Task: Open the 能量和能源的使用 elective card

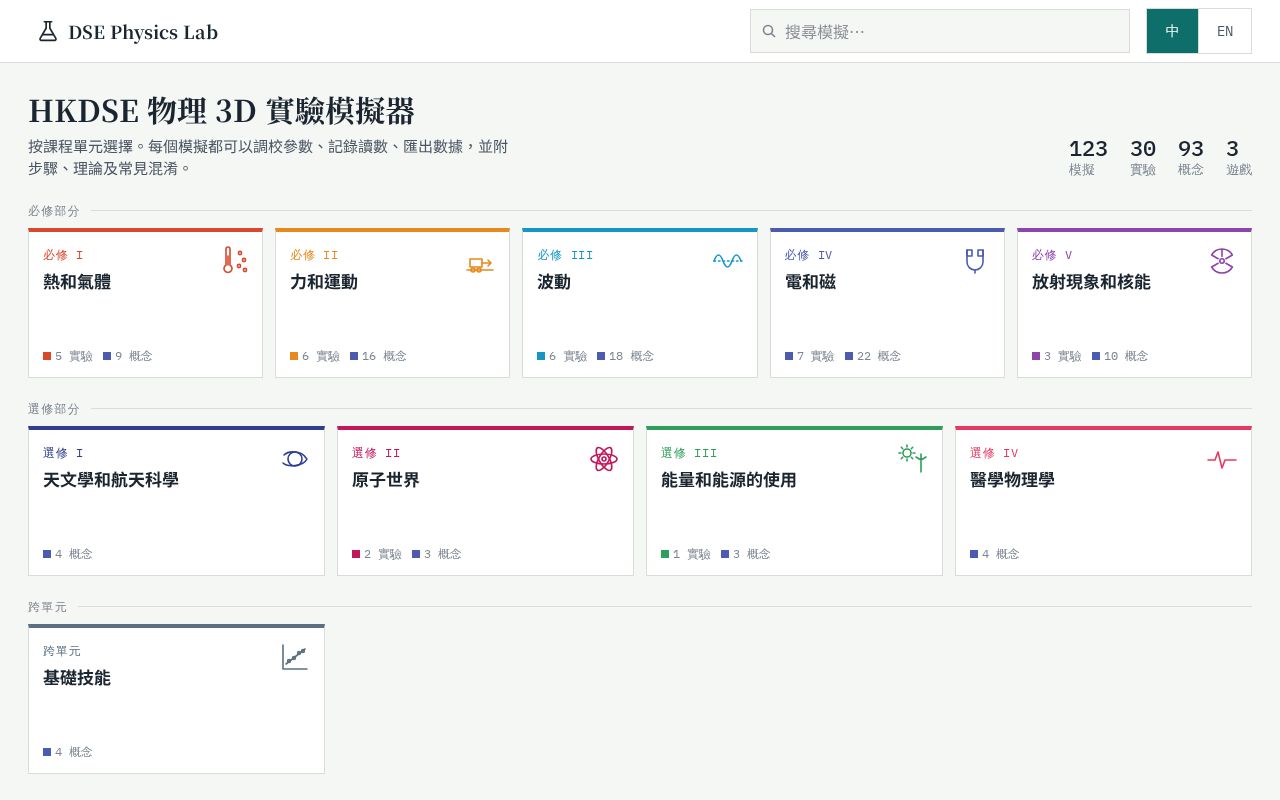Action: (x=794, y=501)
